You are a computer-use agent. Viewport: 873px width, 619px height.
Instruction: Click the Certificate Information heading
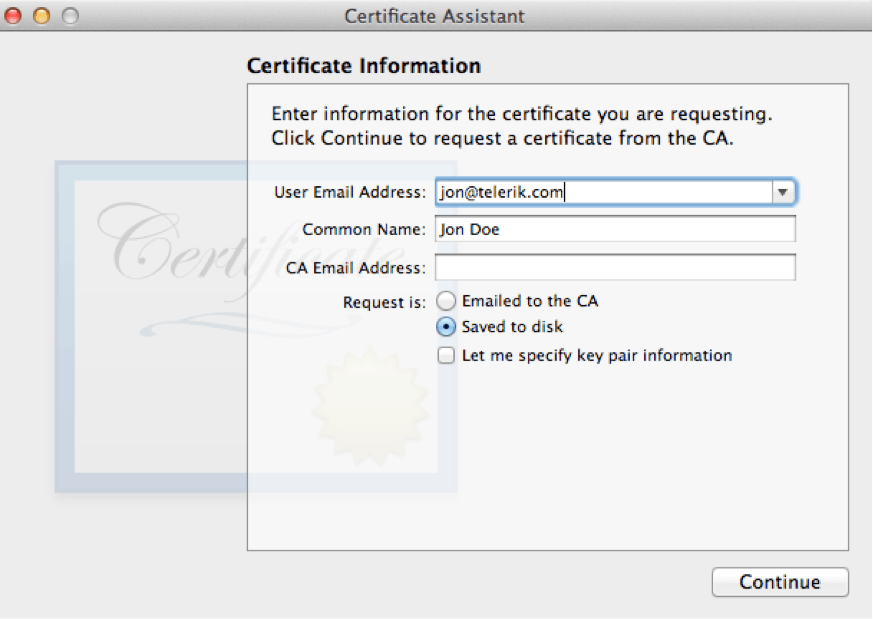(363, 66)
